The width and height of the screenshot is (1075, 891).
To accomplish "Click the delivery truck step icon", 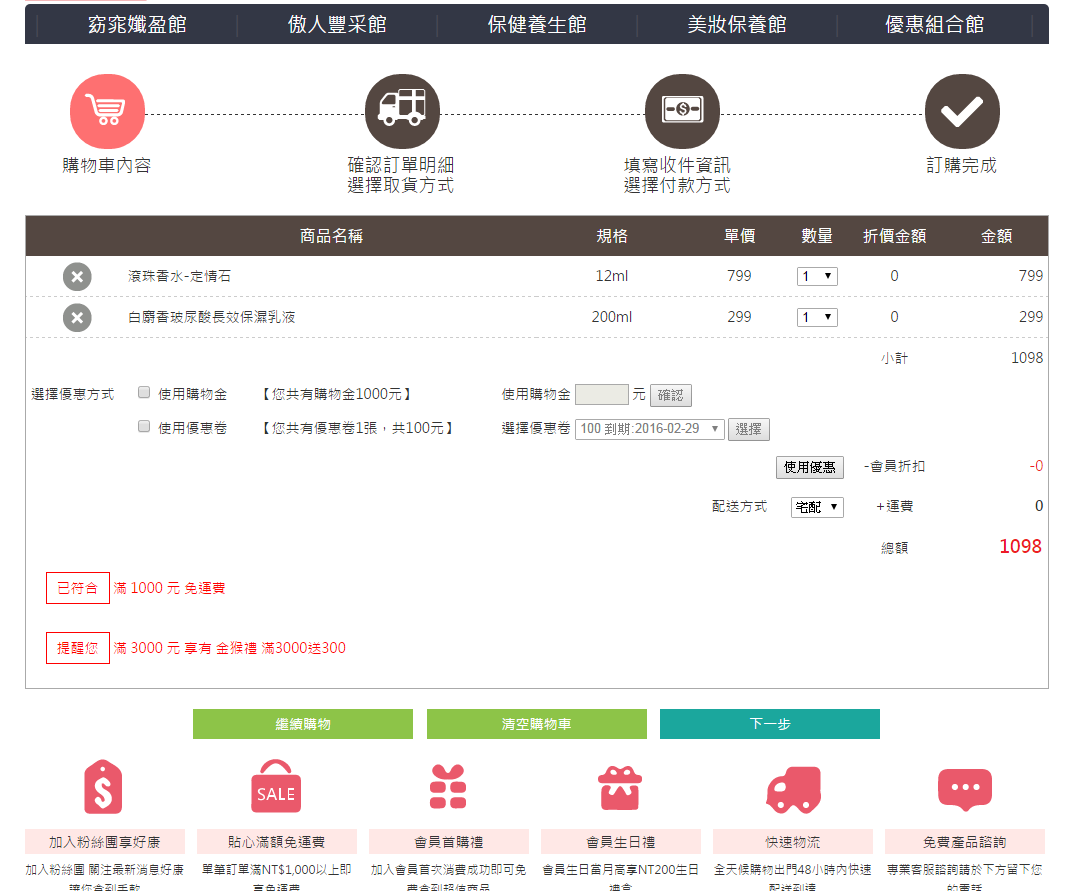I will coord(402,111).
